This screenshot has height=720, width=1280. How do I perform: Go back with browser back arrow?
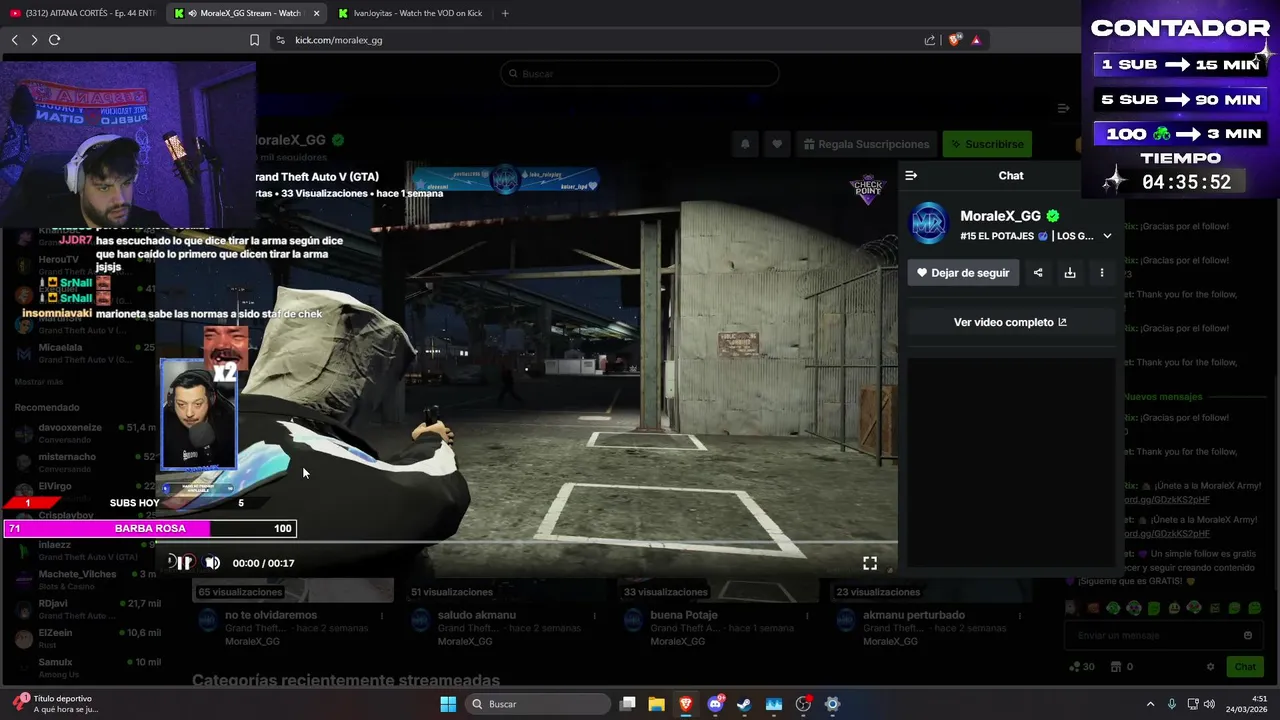[14, 40]
